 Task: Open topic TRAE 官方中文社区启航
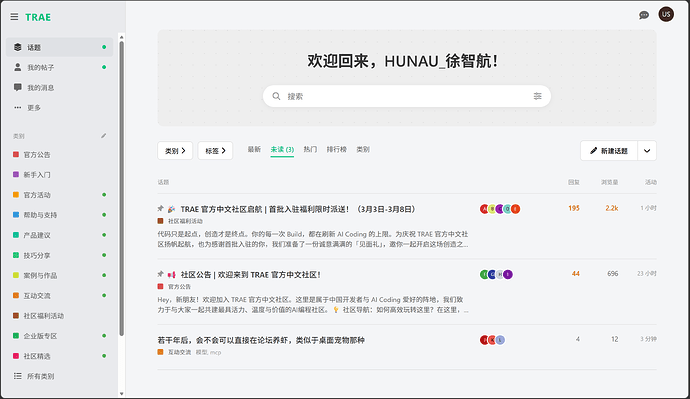298,209
